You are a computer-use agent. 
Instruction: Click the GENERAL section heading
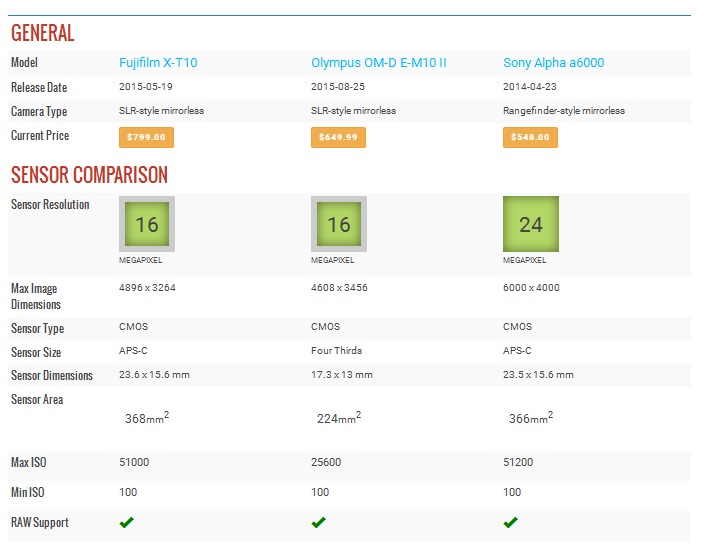43,33
